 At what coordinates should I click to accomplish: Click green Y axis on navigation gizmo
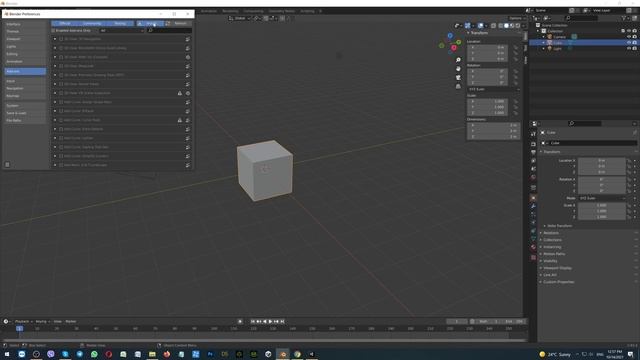459,42
